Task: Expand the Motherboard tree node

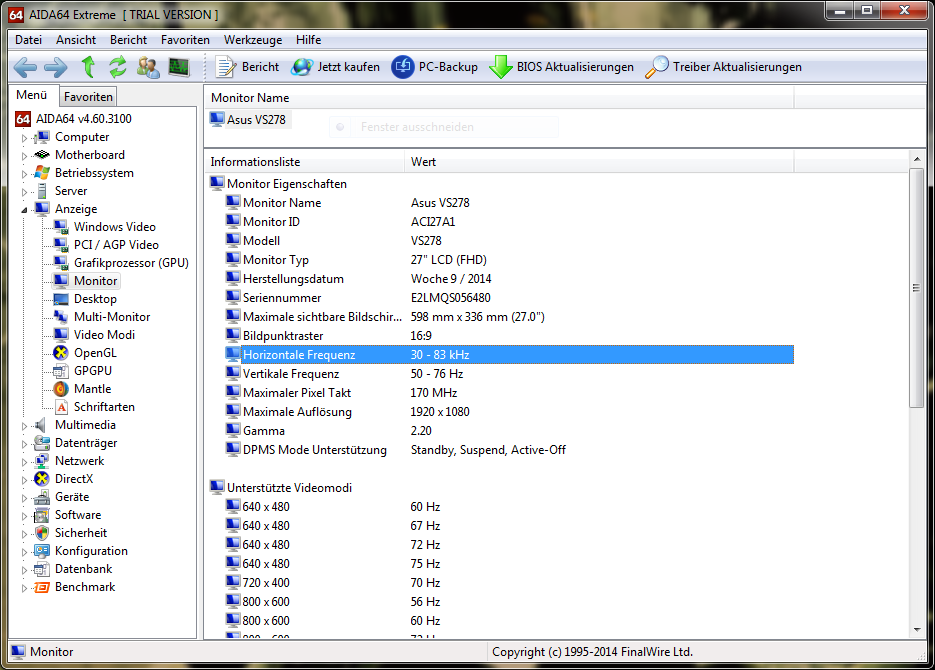Action: (24, 156)
